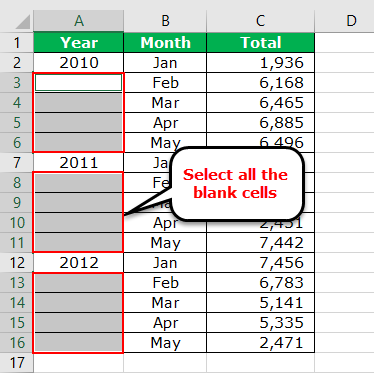Screen dimensions: 374x373
Task: Select row 10 header
Action: coord(17,223)
